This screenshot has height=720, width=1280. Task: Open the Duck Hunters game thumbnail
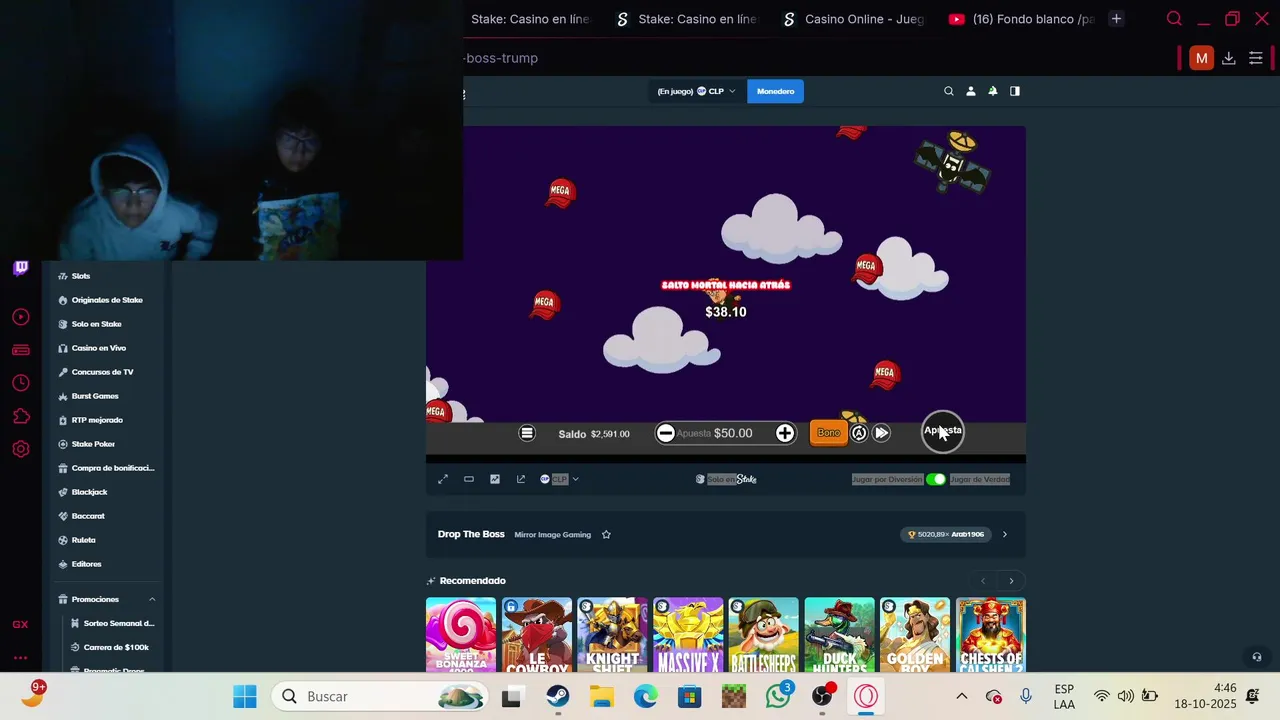840,635
